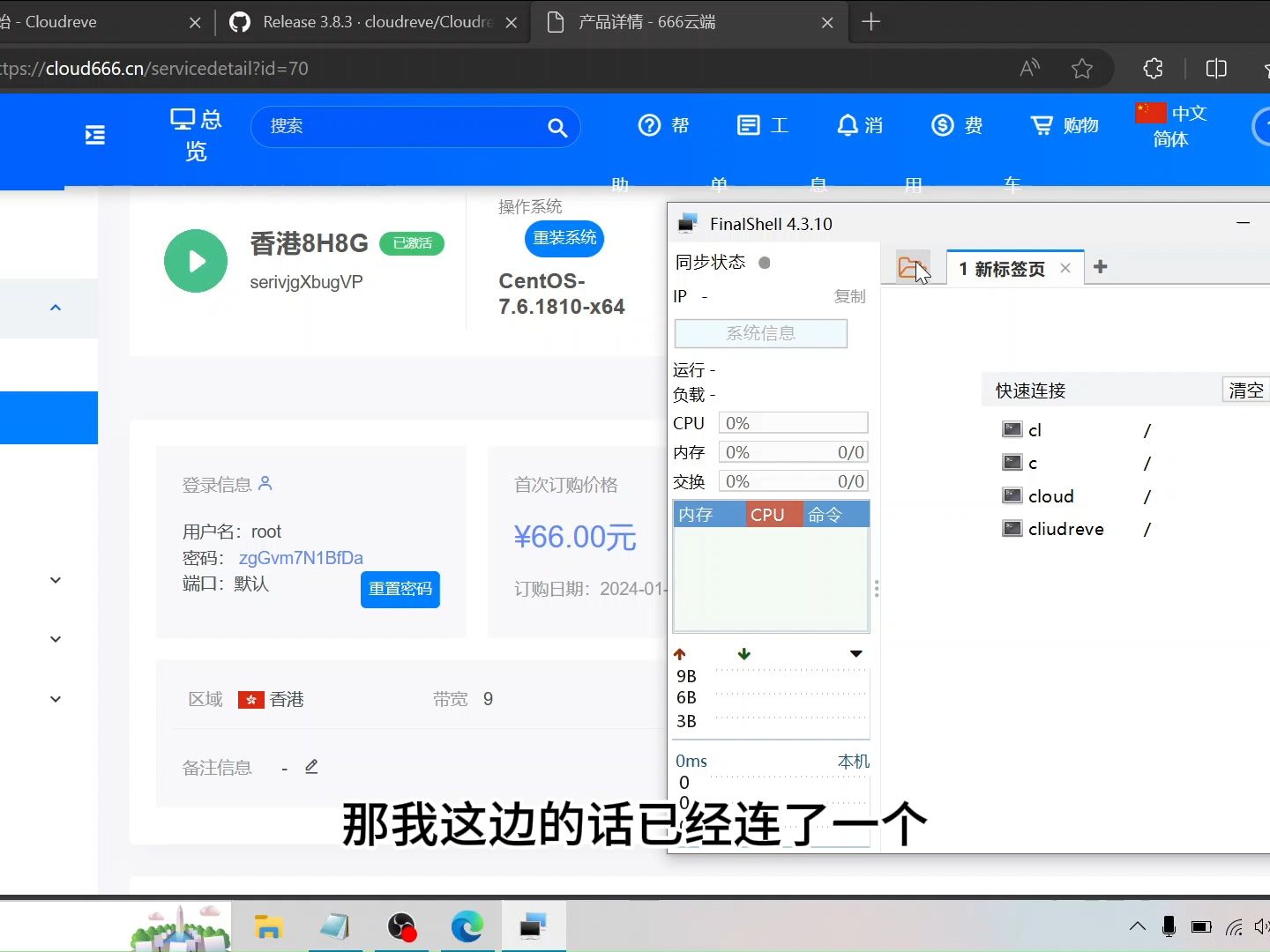Open the browser extensions puzzle icon
This screenshot has width=1270, height=952.
pos(1153,69)
